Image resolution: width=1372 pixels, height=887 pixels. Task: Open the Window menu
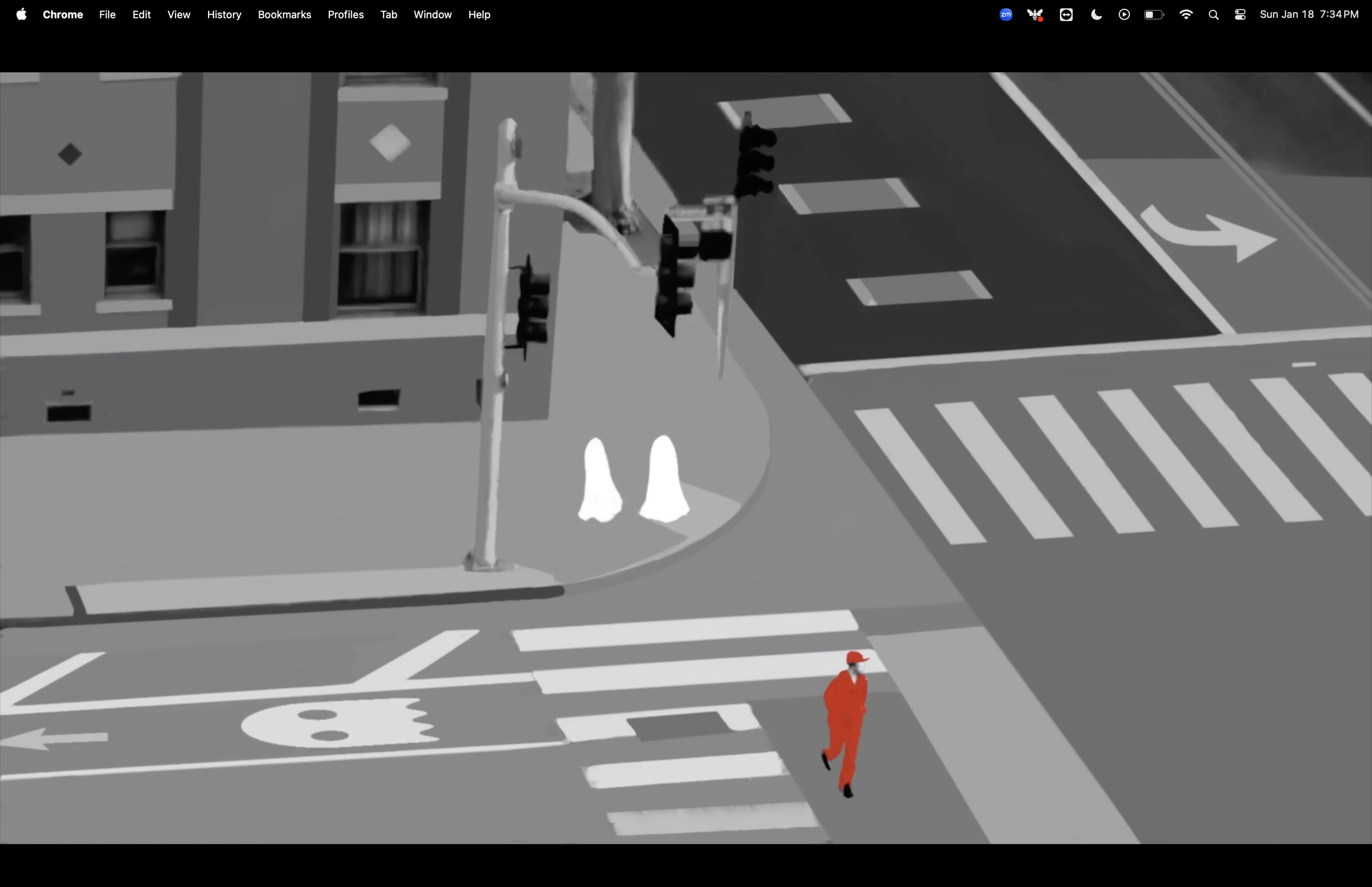432,15
